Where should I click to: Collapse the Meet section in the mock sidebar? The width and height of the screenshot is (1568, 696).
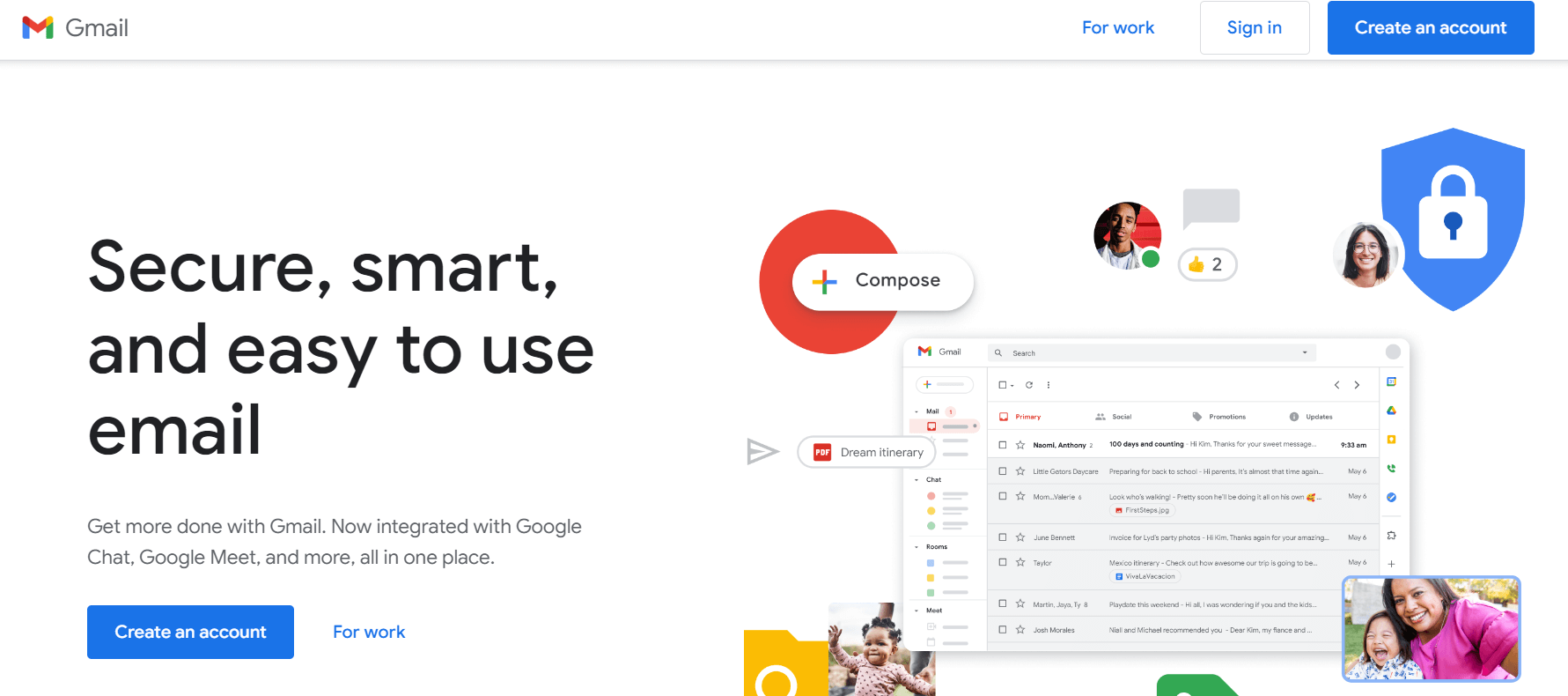tap(917, 611)
